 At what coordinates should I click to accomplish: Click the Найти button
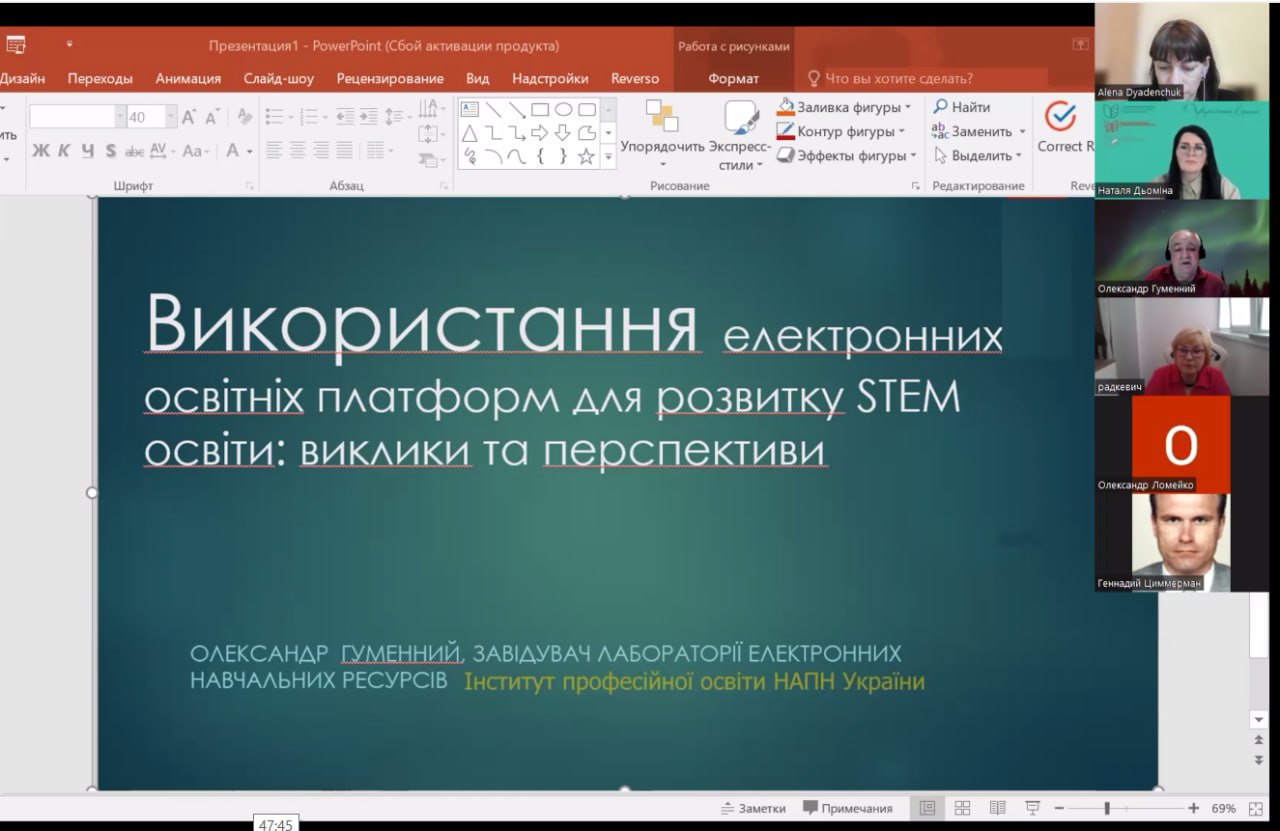(962, 107)
